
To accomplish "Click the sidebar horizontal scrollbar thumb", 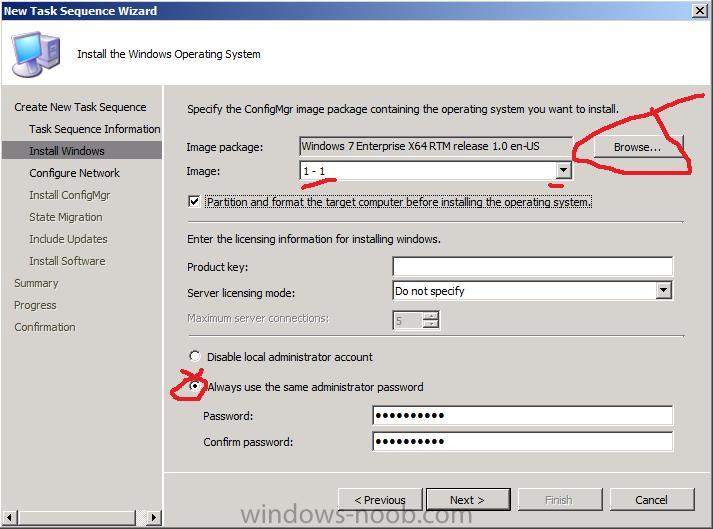I will (77, 517).
